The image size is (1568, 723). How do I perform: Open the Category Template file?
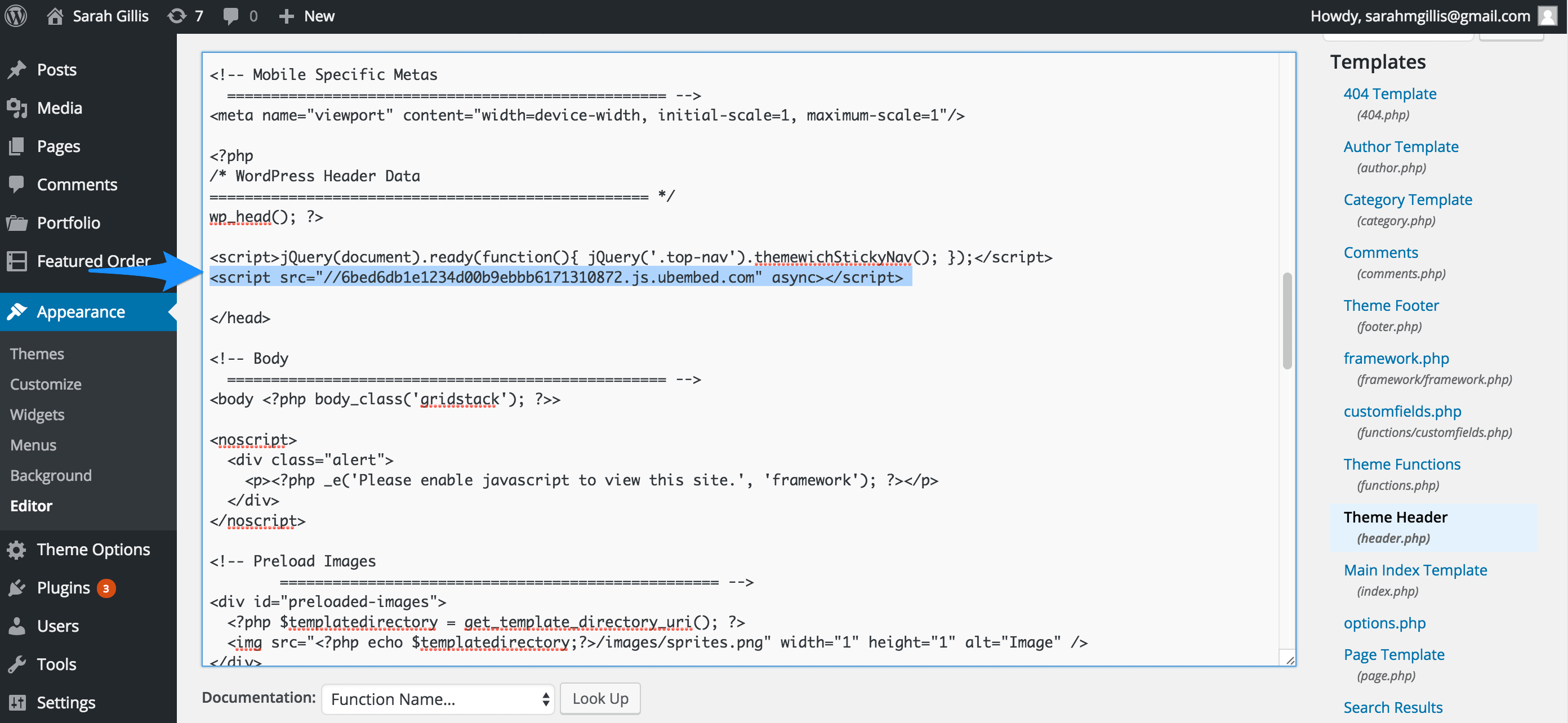(1407, 200)
